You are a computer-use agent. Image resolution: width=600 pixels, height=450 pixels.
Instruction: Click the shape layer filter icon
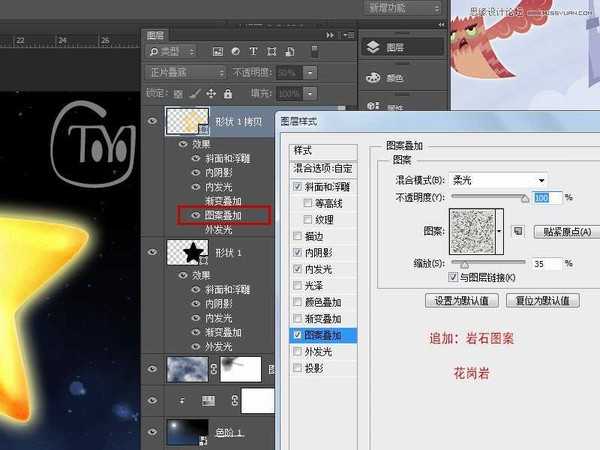click(x=271, y=51)
